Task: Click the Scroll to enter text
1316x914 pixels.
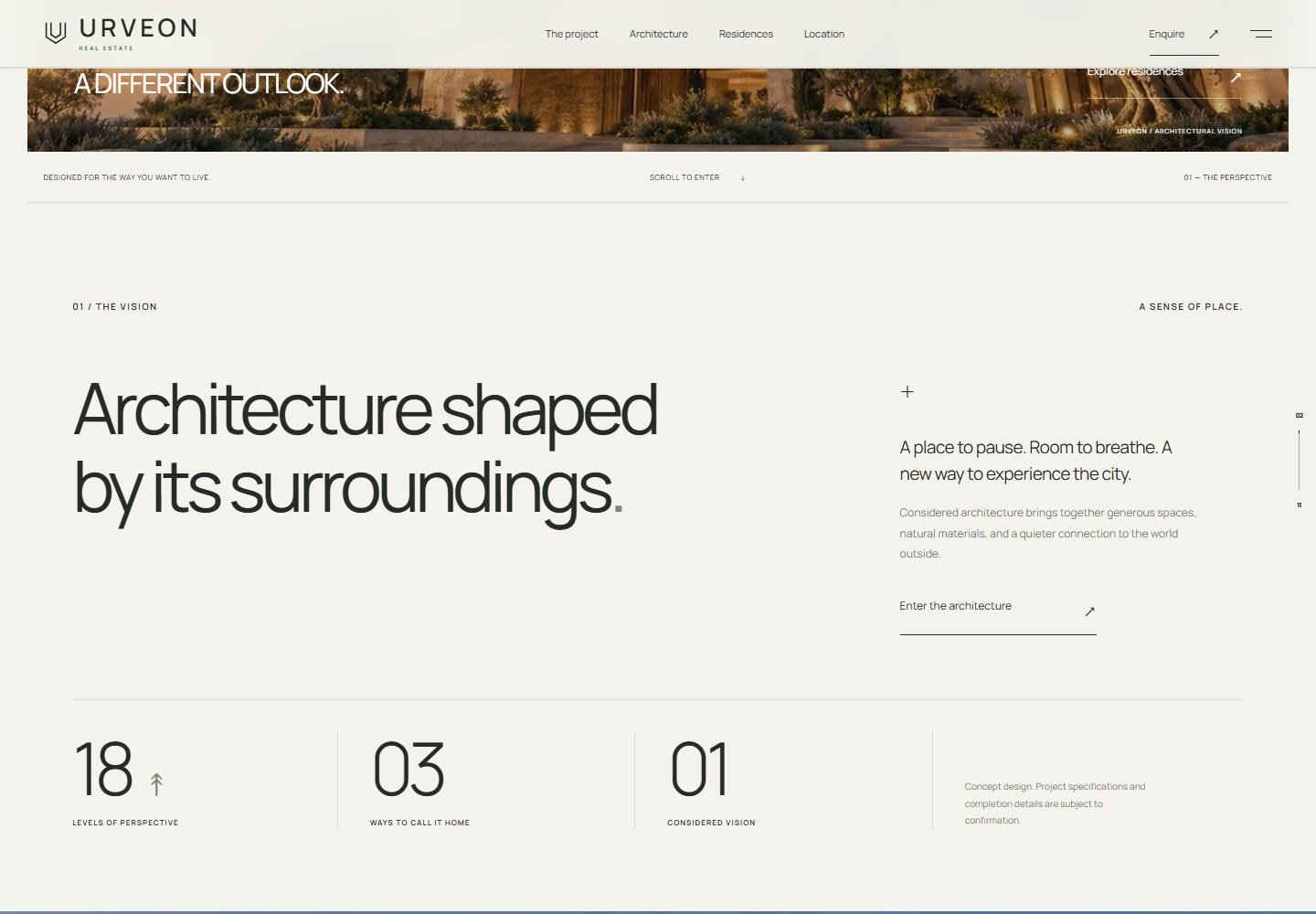Action: [684, 177]
